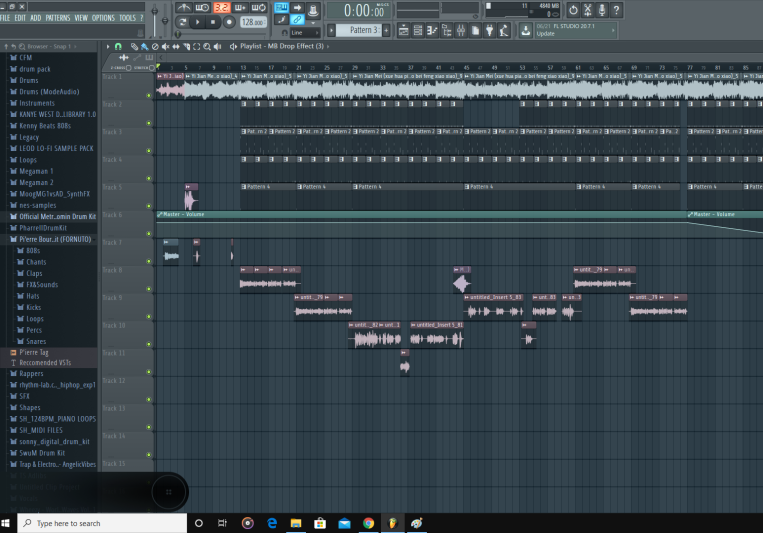
Task: Select the playlist Paint brush tool
Action: tap(145, 46)
